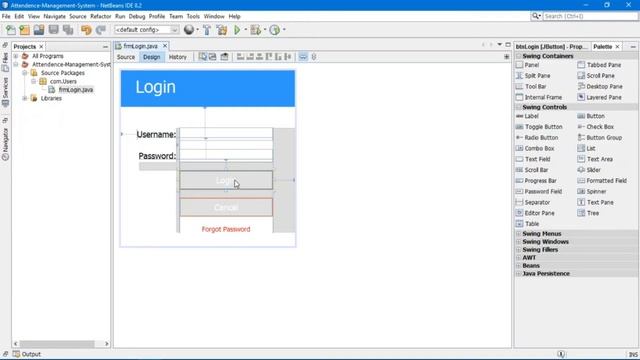Select the Cancel button in the form

226,207
